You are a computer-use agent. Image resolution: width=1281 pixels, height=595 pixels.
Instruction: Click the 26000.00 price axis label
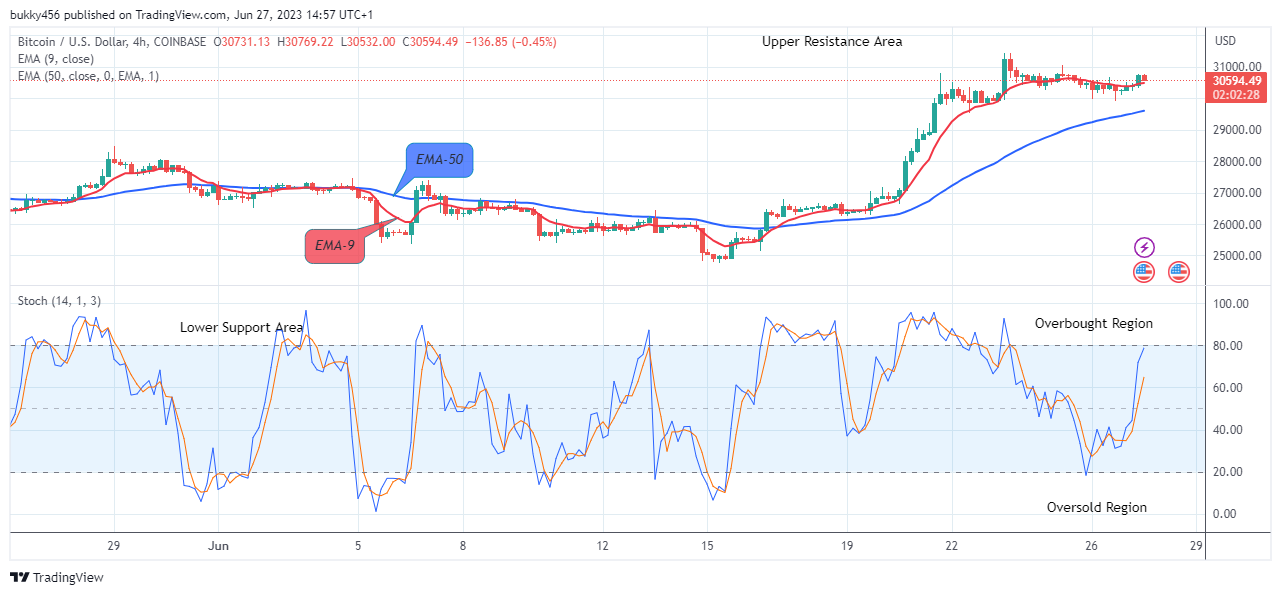click(x=1237, y=225)
